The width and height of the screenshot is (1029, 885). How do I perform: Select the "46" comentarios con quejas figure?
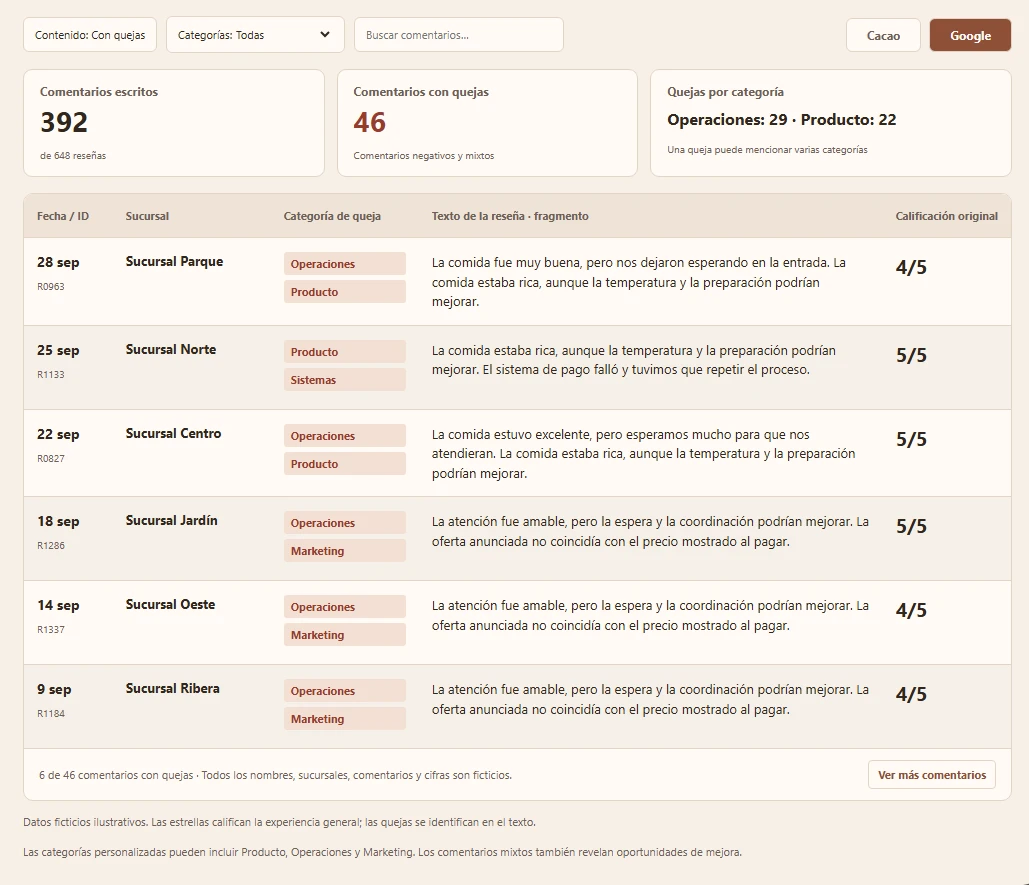coord(369,122)
